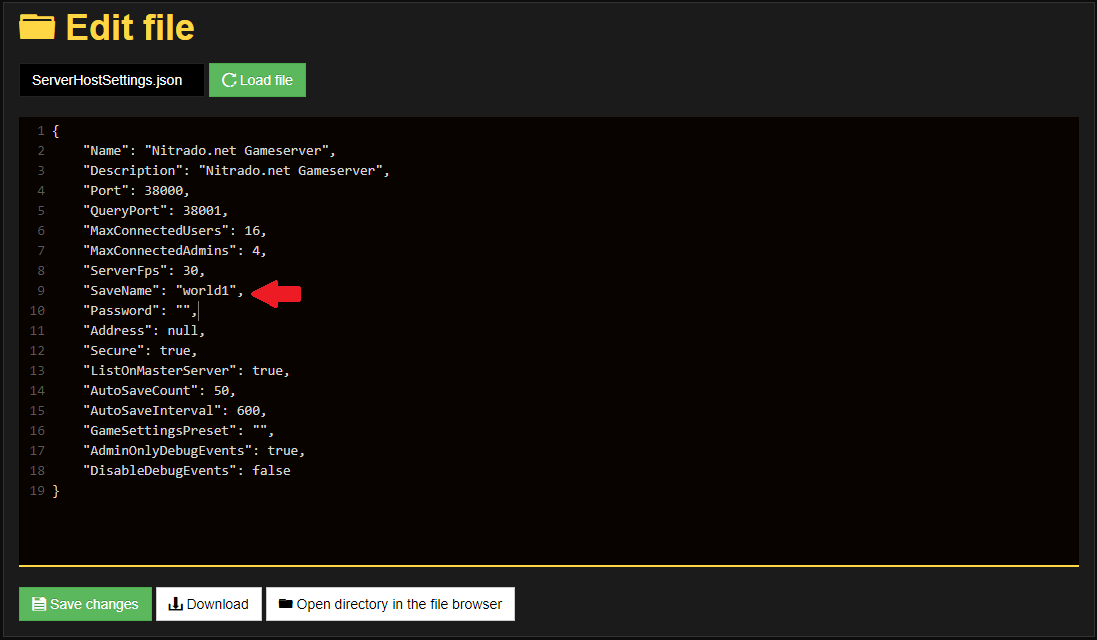Click the floppy disk icon on Save changes
Screen dimensions: 1097x640
click(x=39, y=604)
